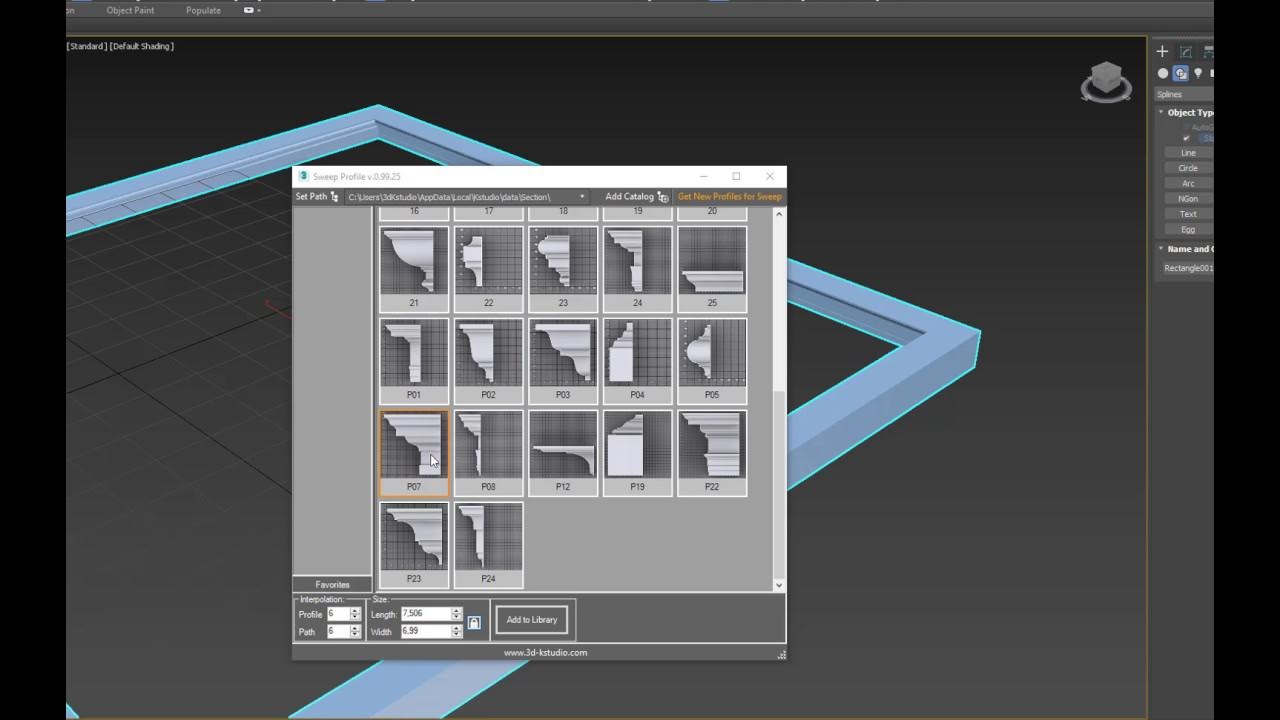Increase the Profile interpolation with the up spinner

click(x=352, y=611)
